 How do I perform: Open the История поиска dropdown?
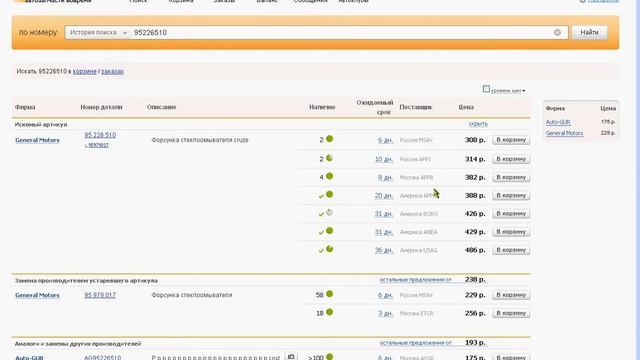click(x=98, y=32)
